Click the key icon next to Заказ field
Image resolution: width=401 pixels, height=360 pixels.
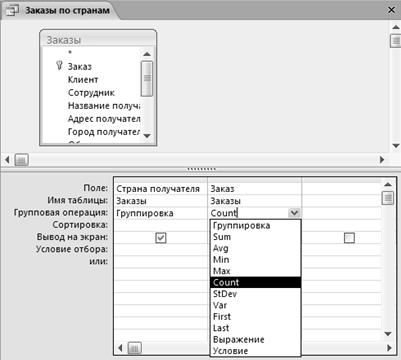pyautogui.click(x=59, y=65)
